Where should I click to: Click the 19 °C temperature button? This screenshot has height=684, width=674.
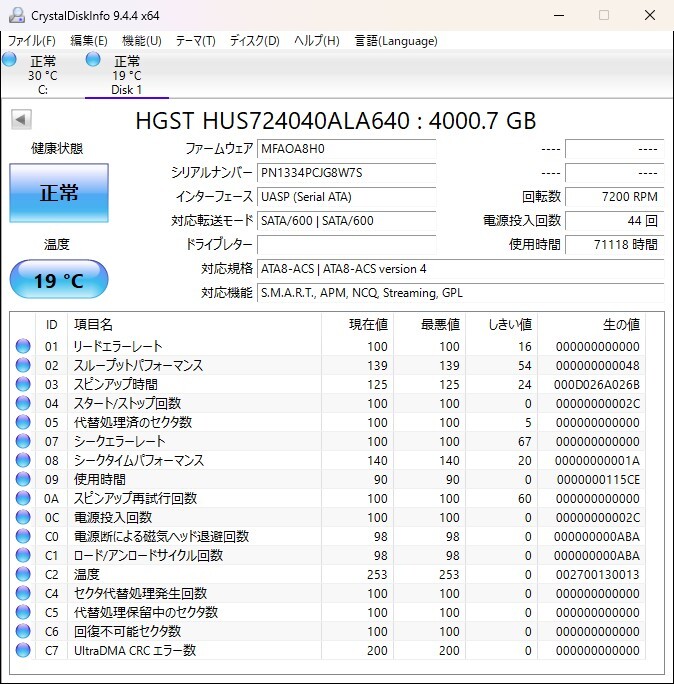coord(59,280)
